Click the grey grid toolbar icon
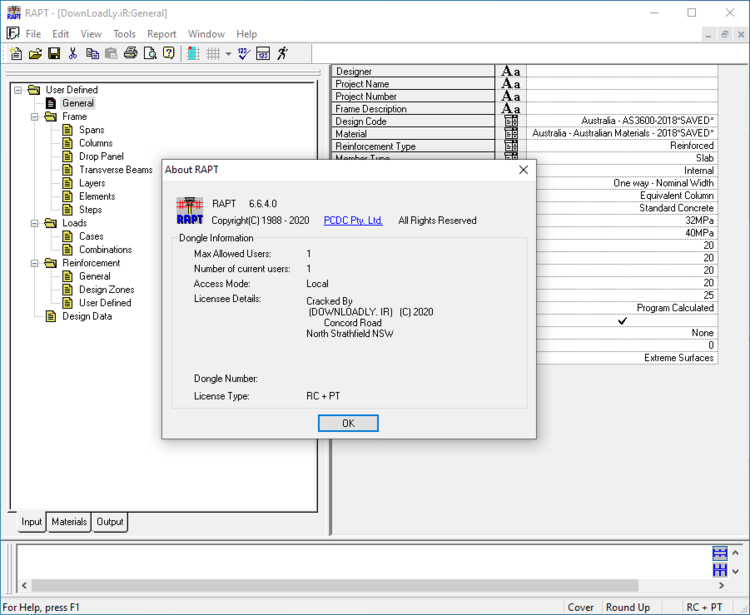This screenshot has height=615, width=750. tap(213, 54)
